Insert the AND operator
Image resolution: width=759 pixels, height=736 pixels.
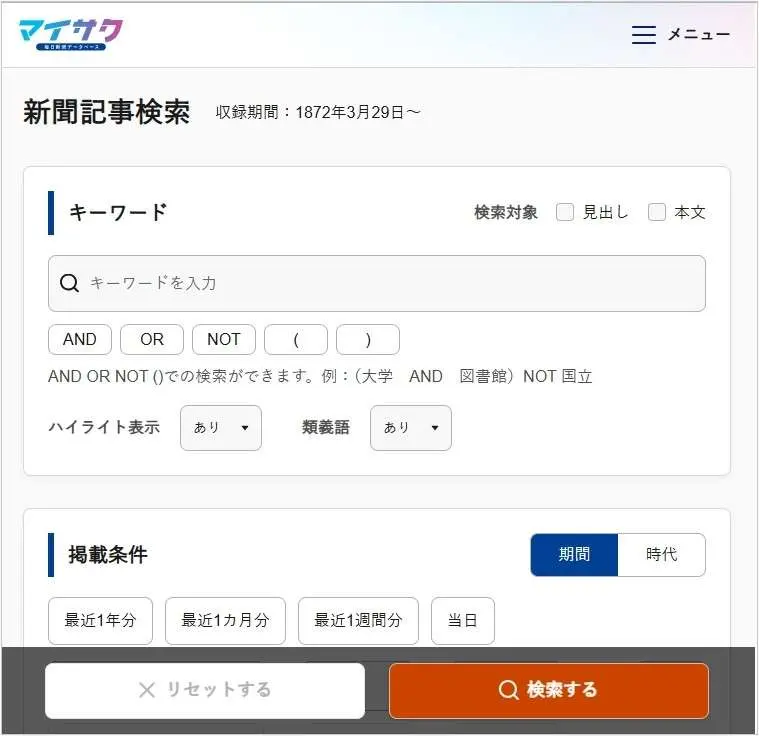pyautogui.click(x=80, y=339)
